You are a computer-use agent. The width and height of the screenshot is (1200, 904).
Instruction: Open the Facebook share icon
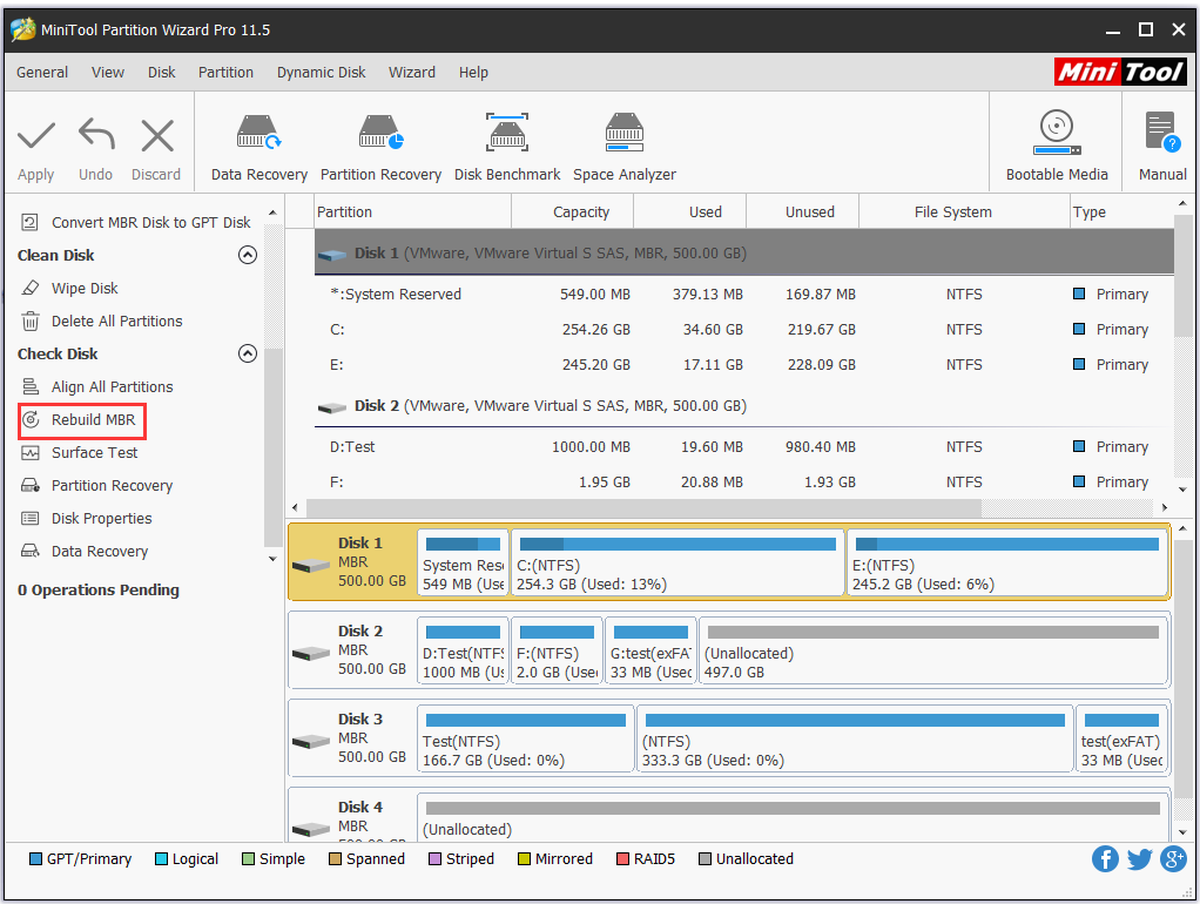(x=1105, y=858)
